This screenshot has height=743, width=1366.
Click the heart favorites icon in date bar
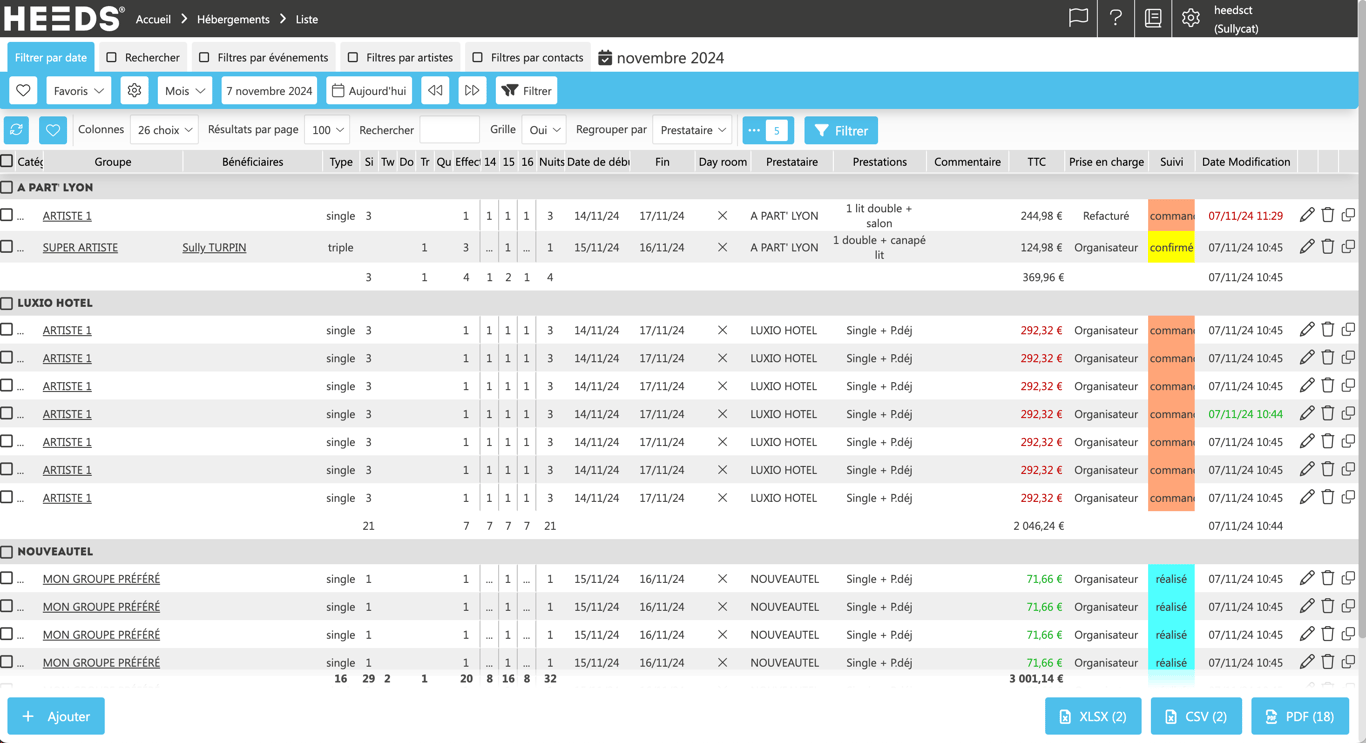[x=23, y=91]
